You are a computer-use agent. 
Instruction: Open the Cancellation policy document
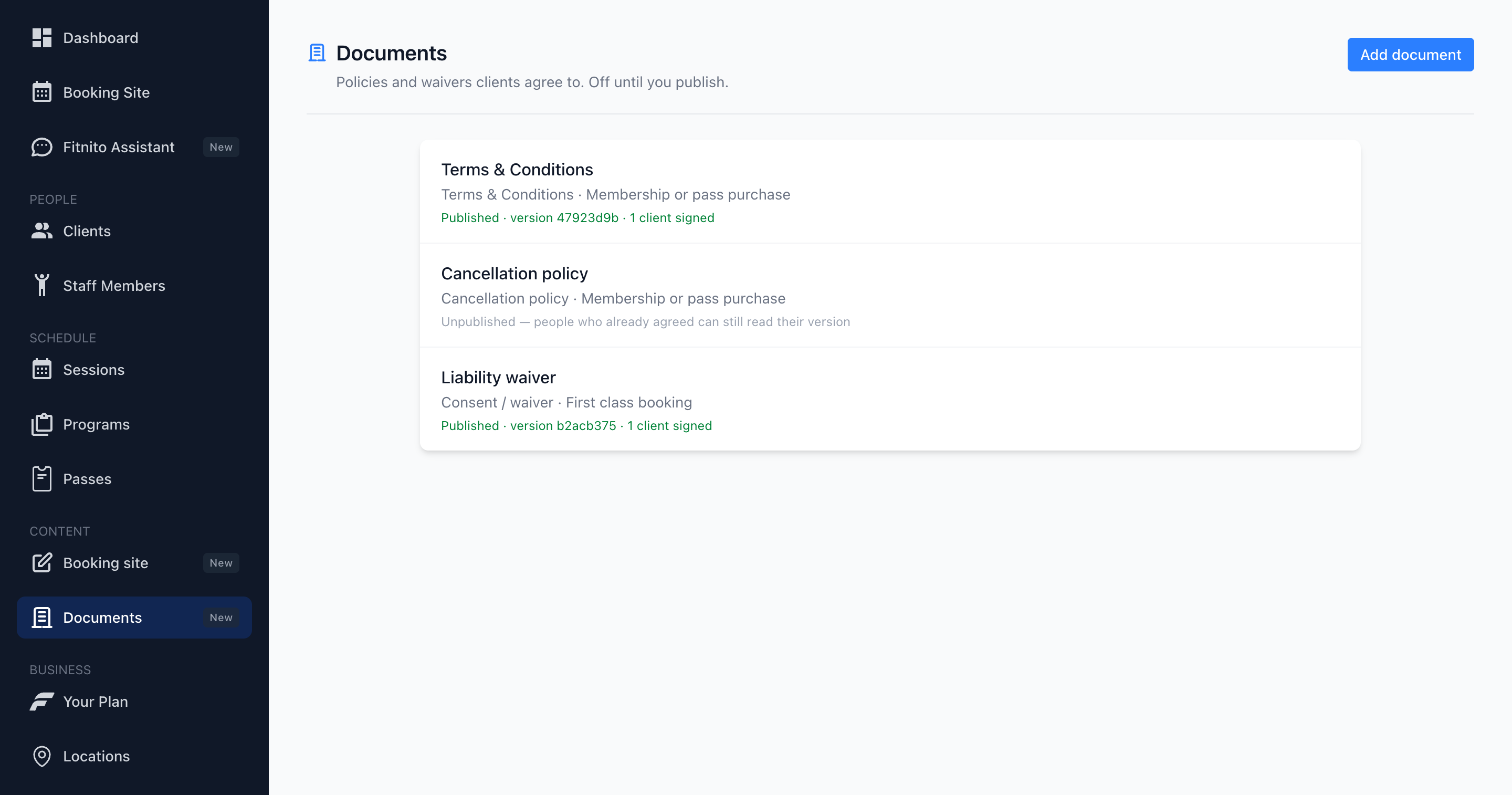click(x=890, y=296)
